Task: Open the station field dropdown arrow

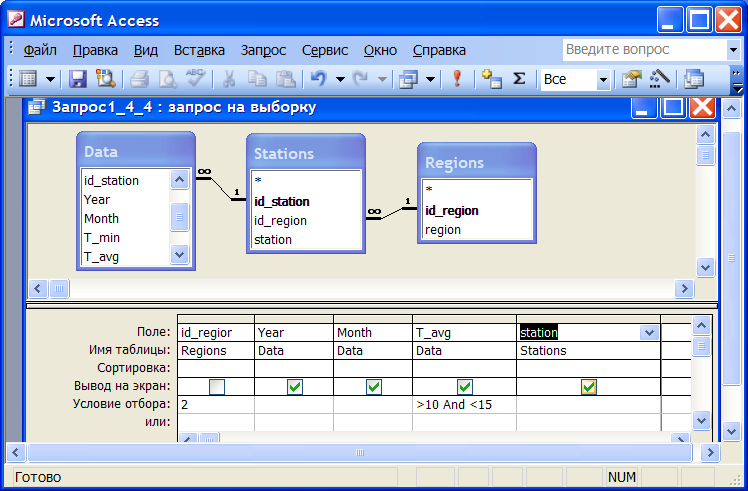Action: tap(649, 333)
